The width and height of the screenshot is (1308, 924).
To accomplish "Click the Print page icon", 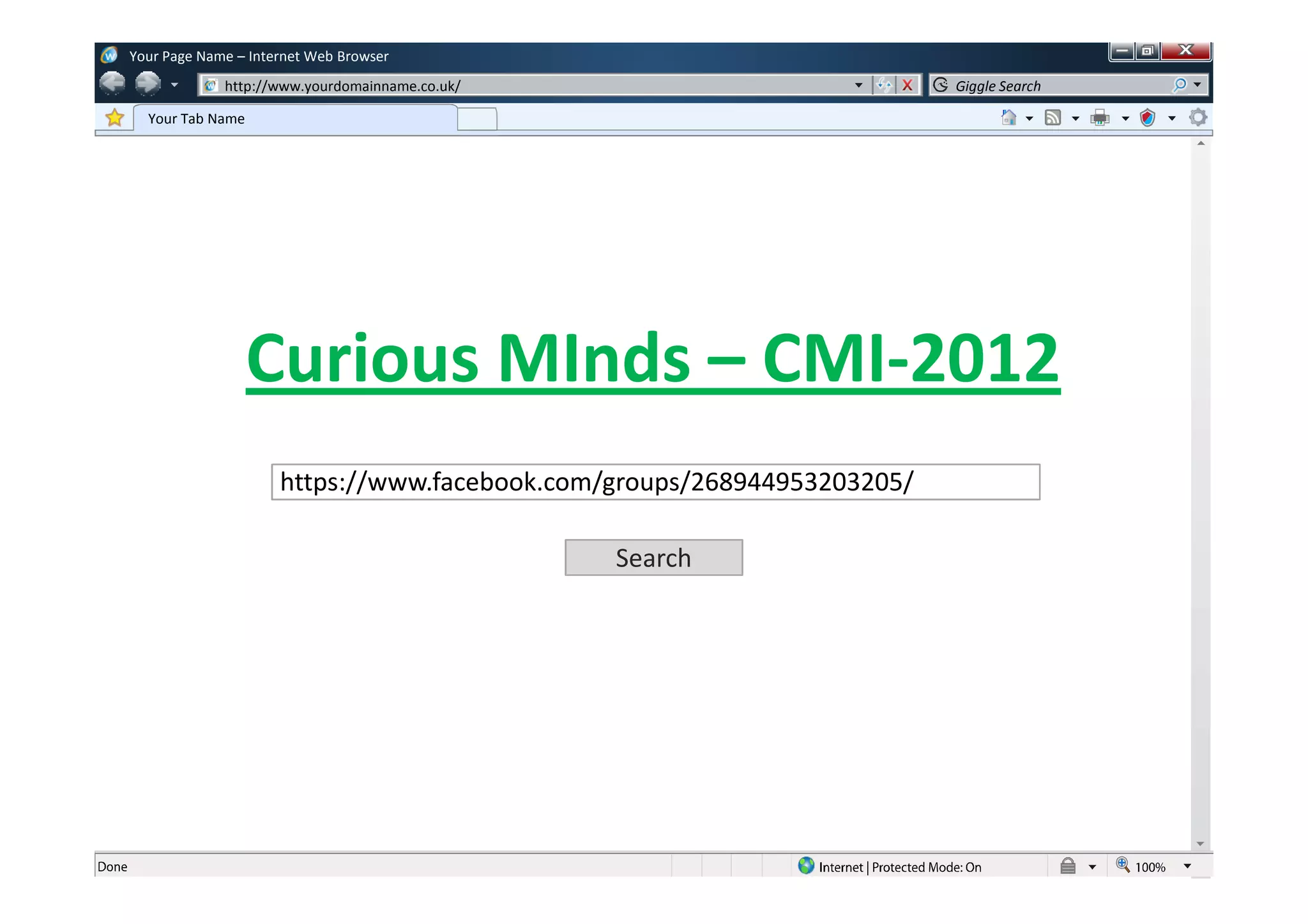I will click(1100, 117).
